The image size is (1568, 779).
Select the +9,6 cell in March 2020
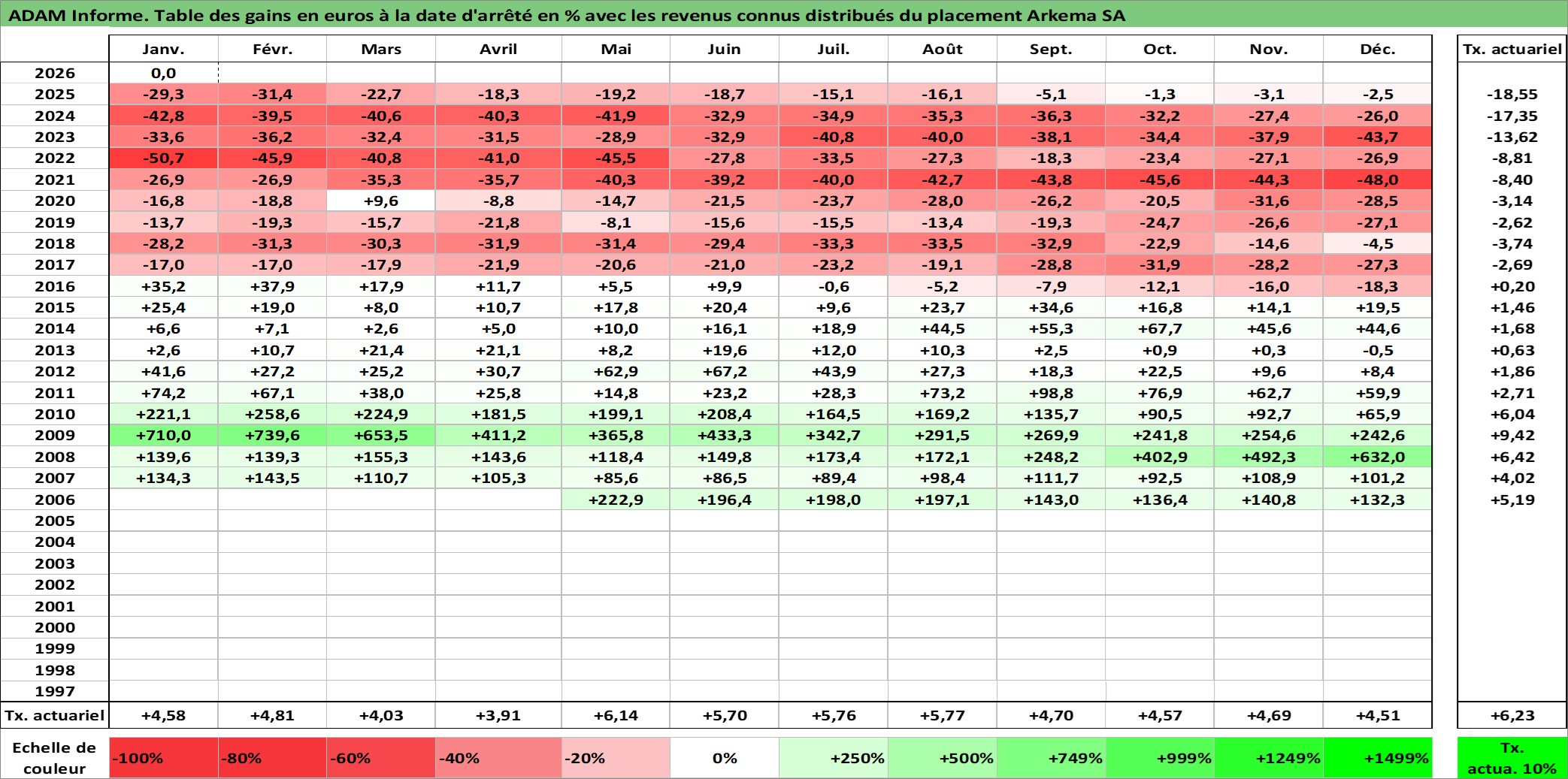(381, 201)
